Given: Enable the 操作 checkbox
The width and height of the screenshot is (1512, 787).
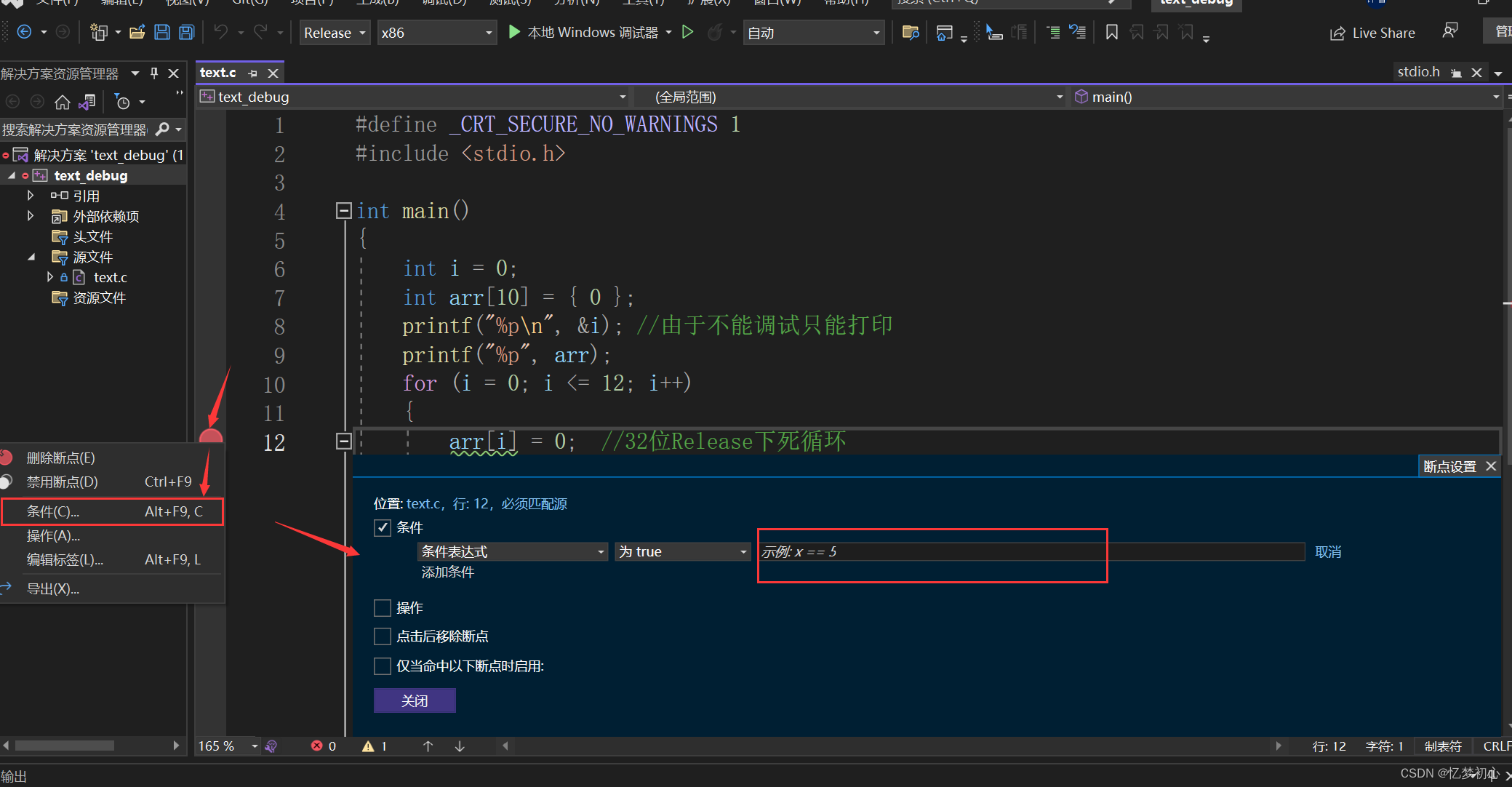Looking at the screenshot, I should [383, 607].
